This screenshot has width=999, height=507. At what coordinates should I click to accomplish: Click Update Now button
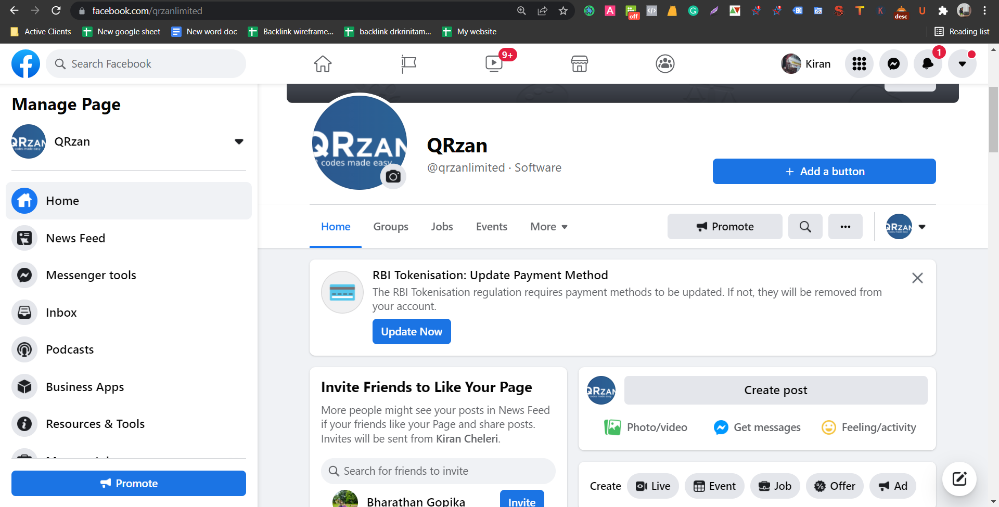412,332
